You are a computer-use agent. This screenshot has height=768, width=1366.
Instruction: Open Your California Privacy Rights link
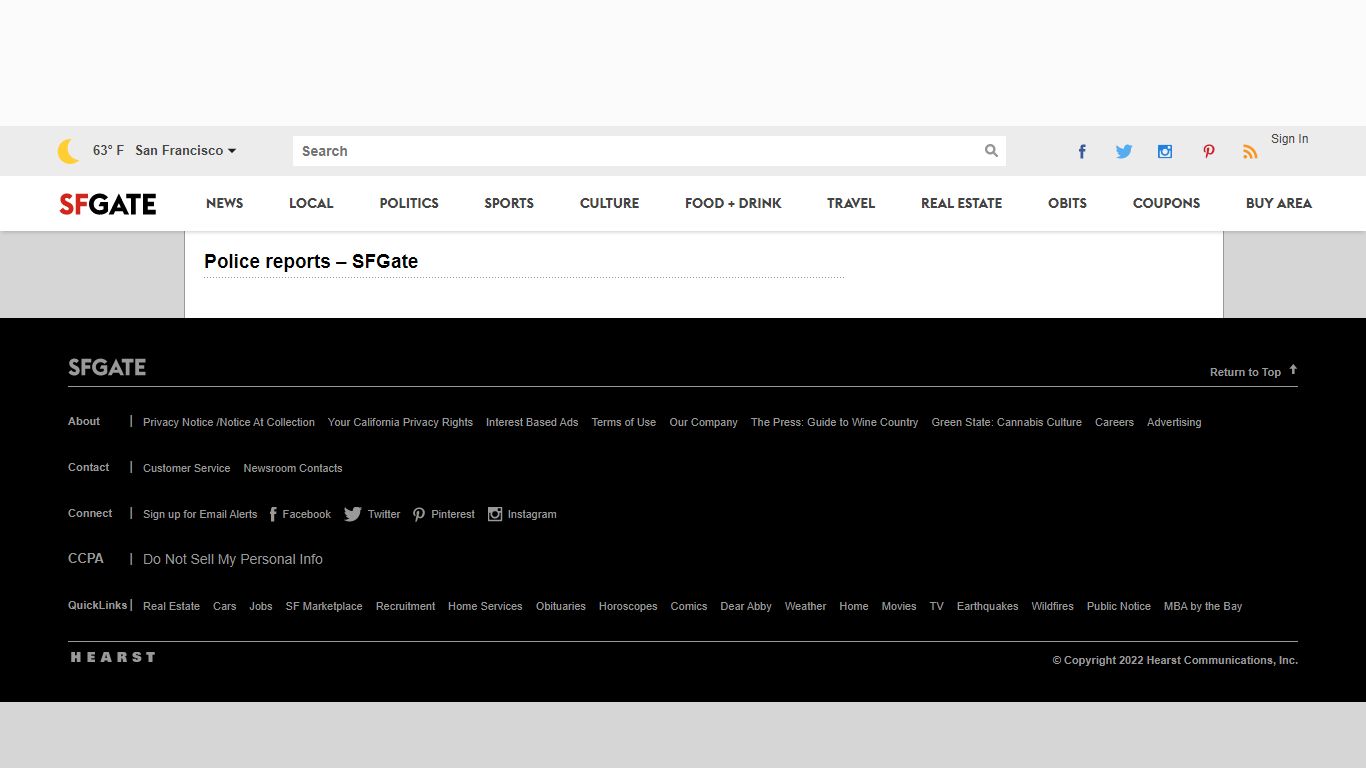(x=400, y=422)
